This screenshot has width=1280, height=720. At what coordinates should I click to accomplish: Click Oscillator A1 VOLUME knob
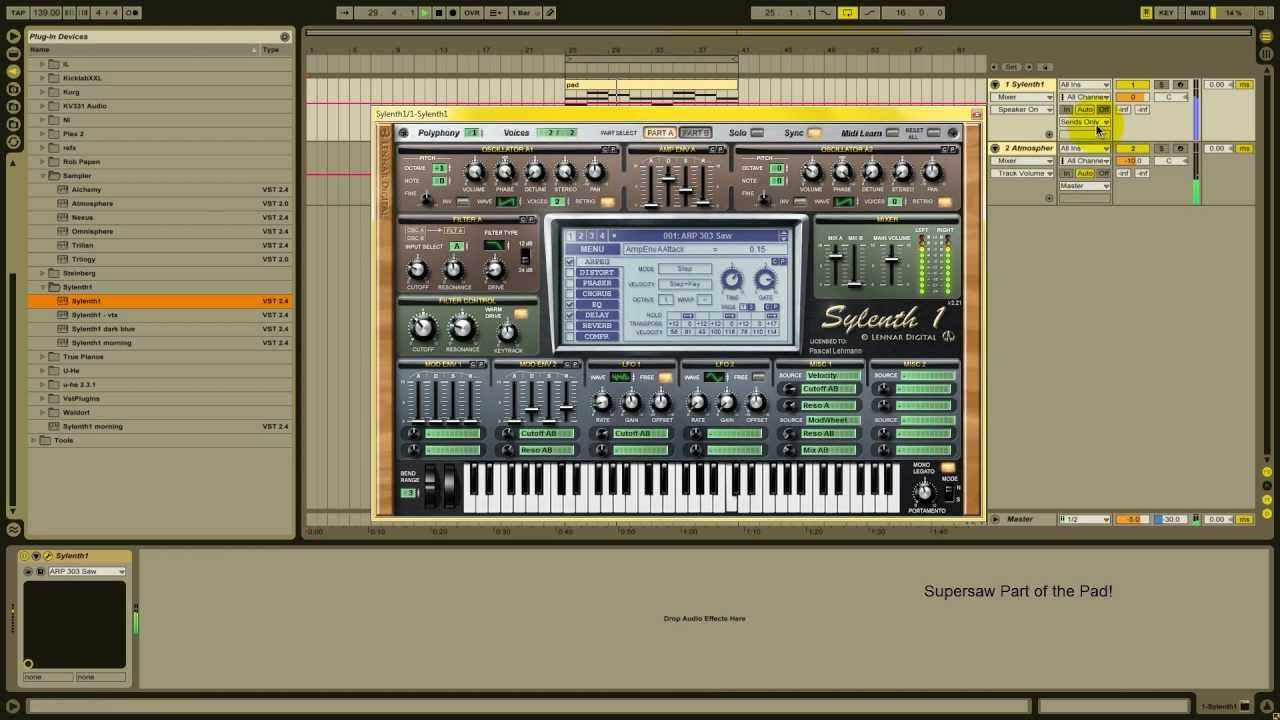[x=475, y=173]
